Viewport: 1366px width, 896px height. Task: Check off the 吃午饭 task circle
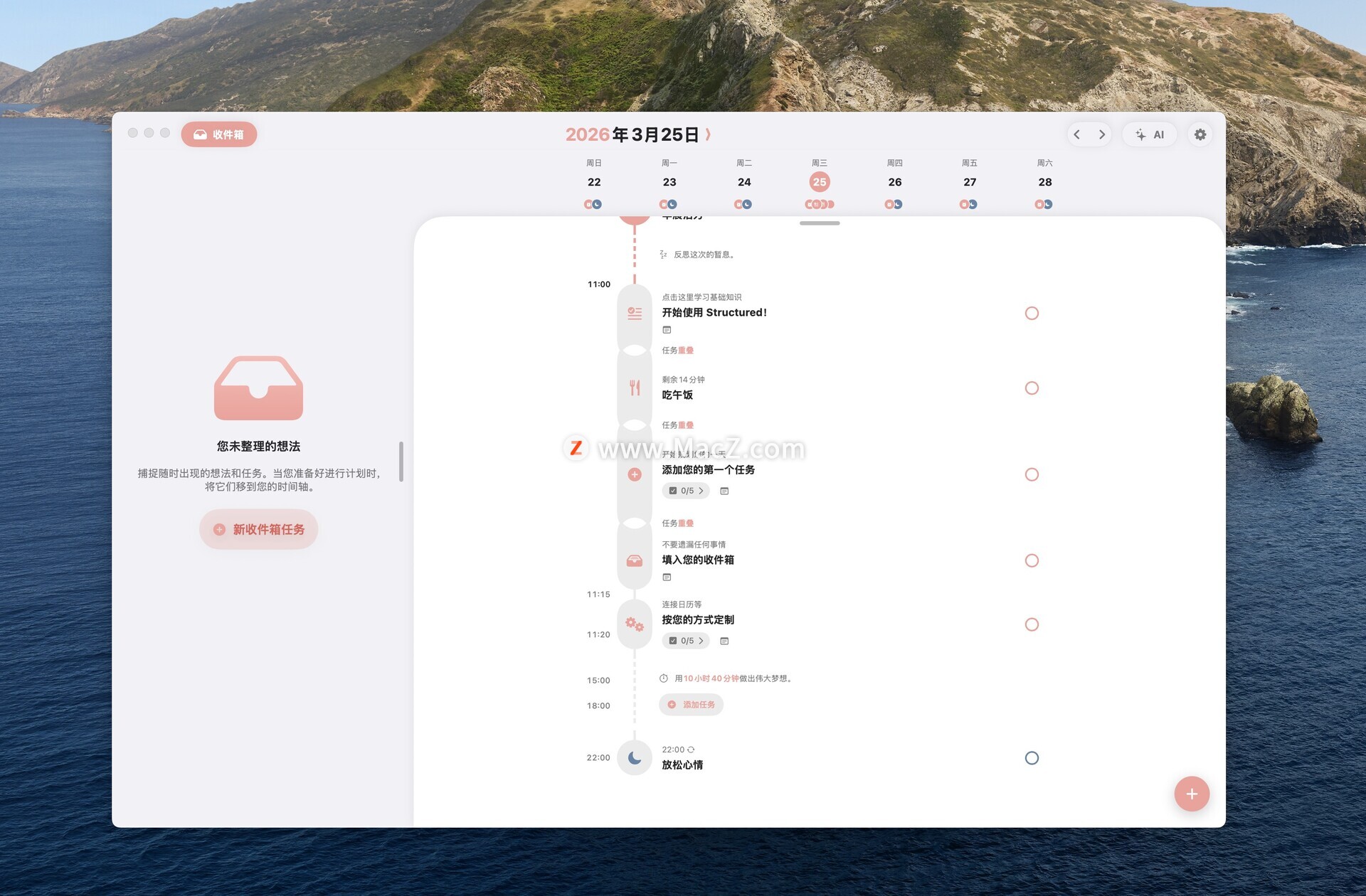tap(1032, 388)
